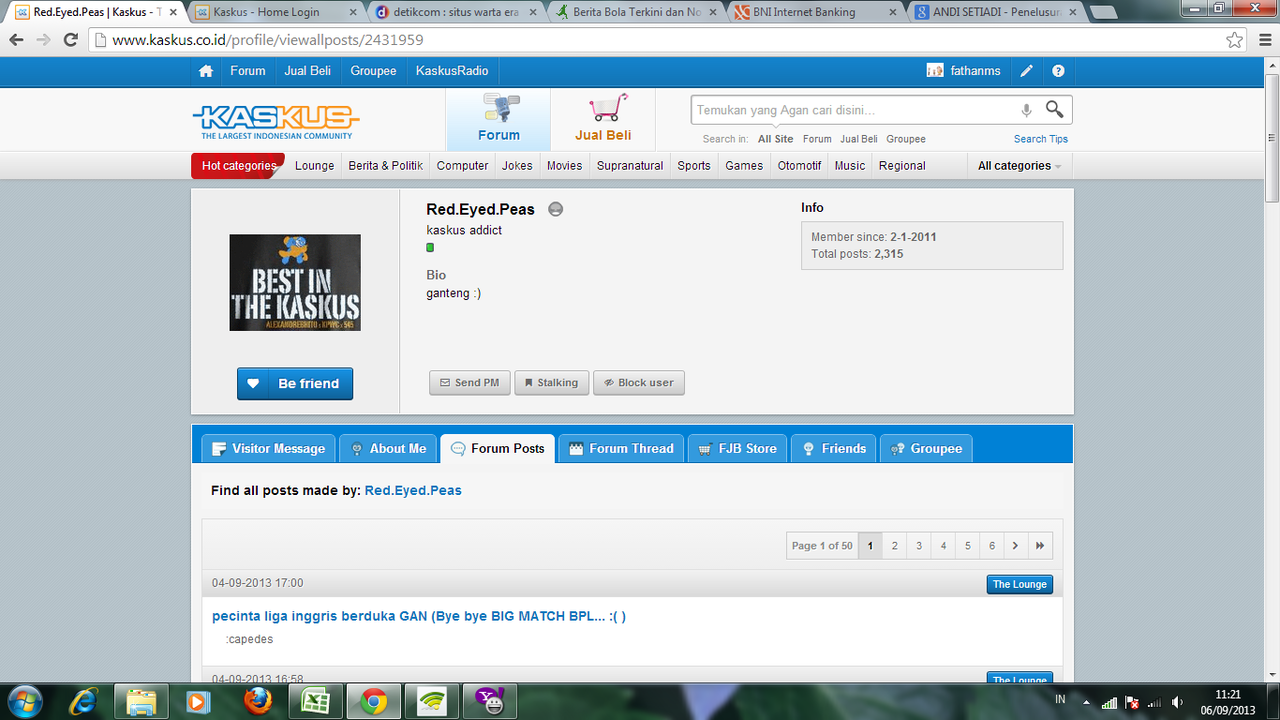Open the Jual Beli section button
The image size is (1280, 720).
coord(603,119)
